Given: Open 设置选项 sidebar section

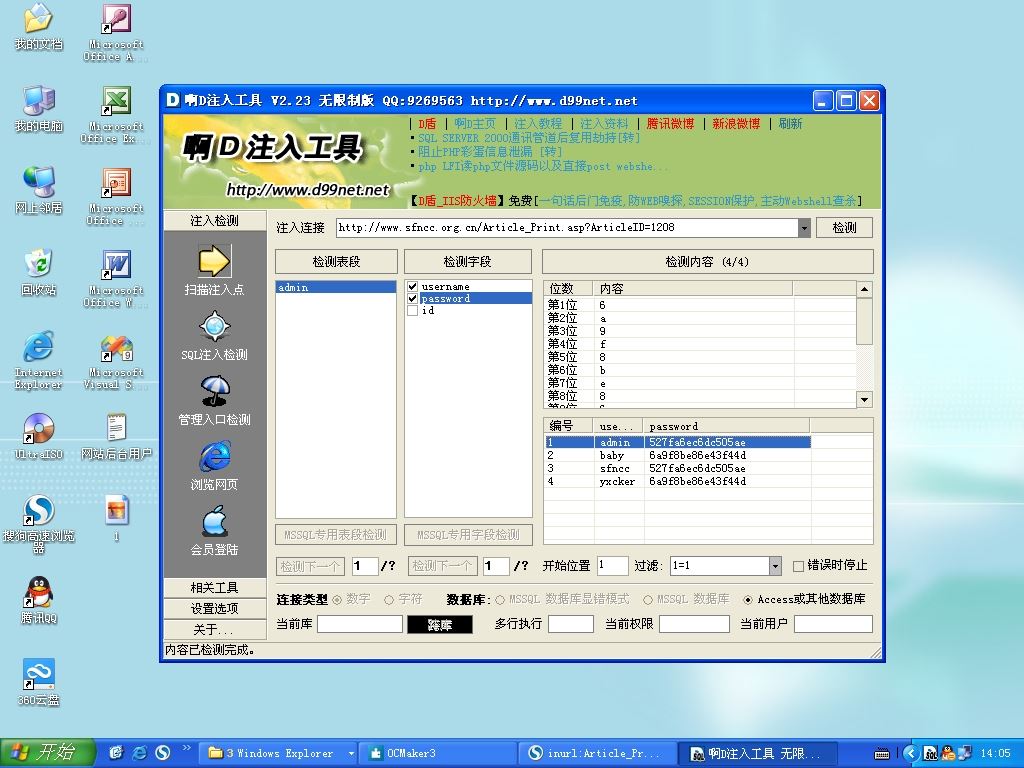Looking at the screenshot, I should coord(215,609).
